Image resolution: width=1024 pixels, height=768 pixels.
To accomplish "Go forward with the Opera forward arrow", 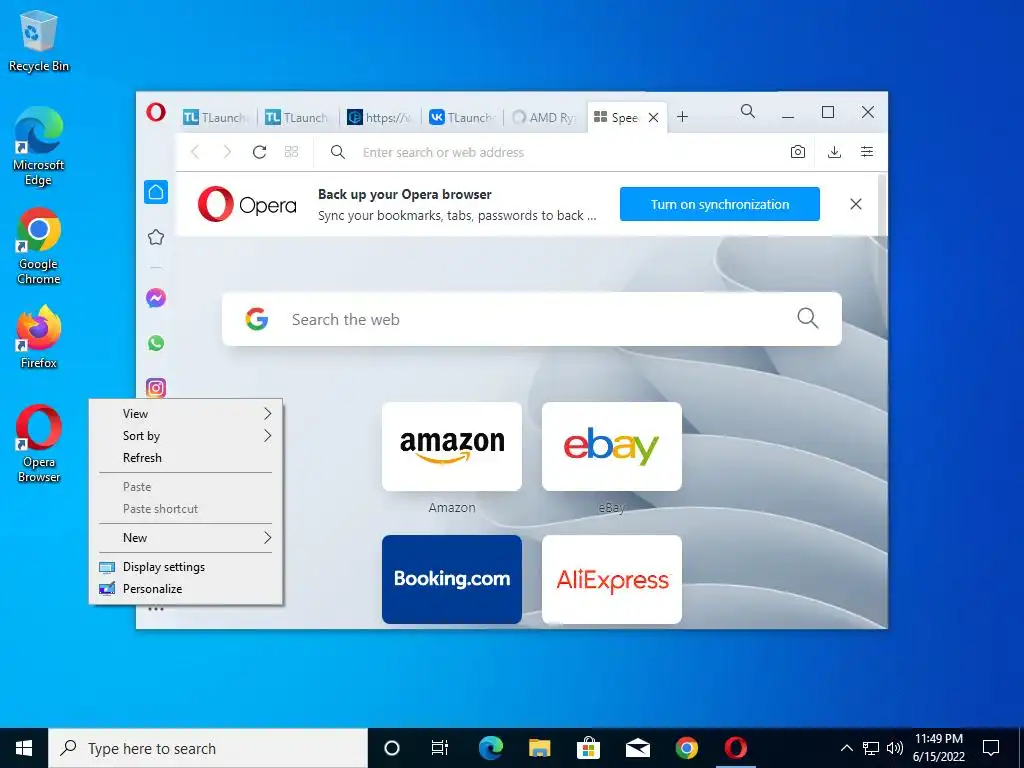I will coord(227,152).
